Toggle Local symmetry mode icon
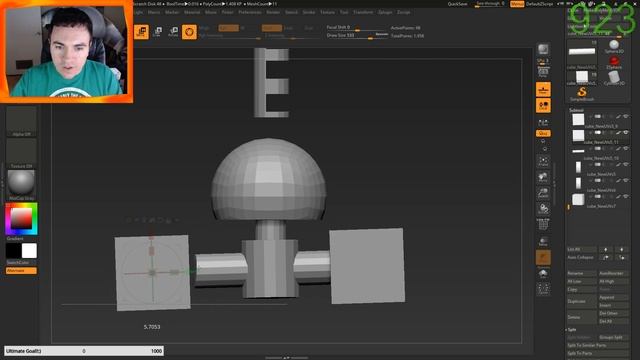The height and width of the screenshot is (360, 640). pos(543,106)
